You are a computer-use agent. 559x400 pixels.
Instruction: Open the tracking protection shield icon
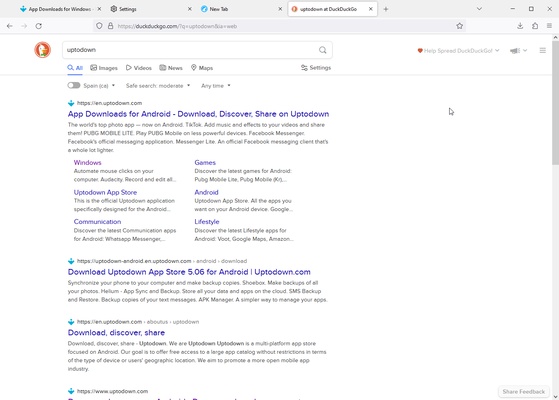click(x=99, y=26)
